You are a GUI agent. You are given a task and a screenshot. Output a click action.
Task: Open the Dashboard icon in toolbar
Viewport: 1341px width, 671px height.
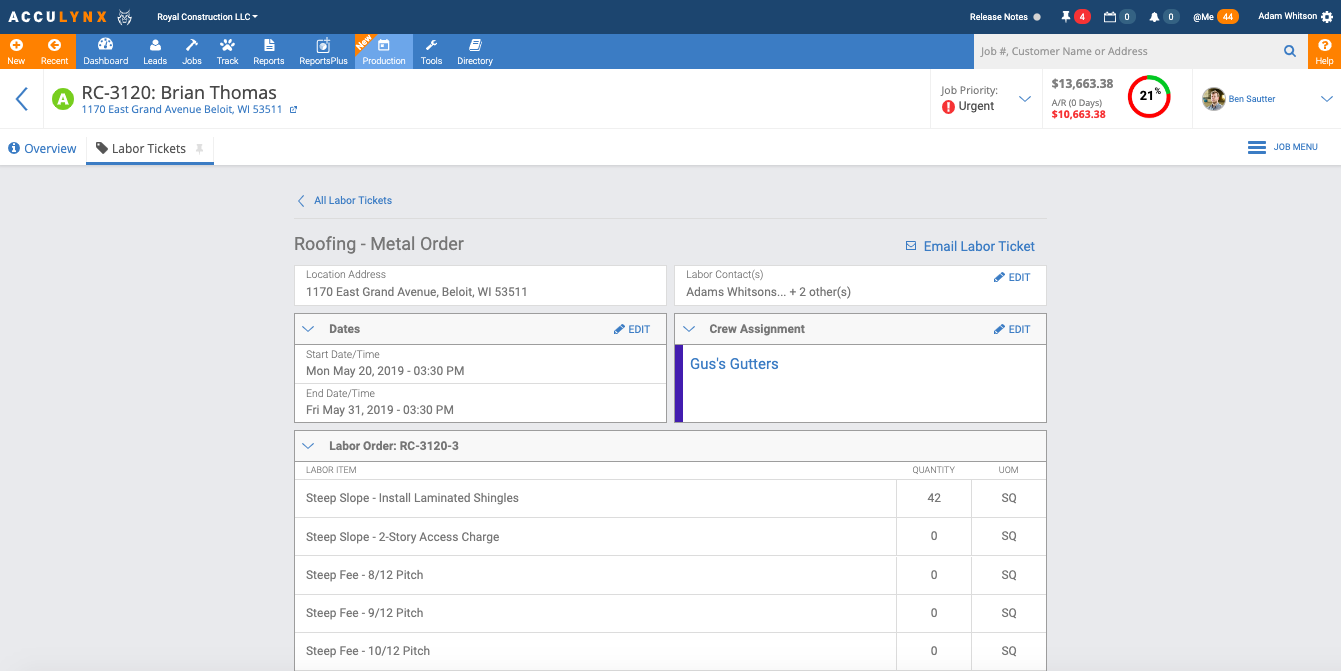pos(105,46)
